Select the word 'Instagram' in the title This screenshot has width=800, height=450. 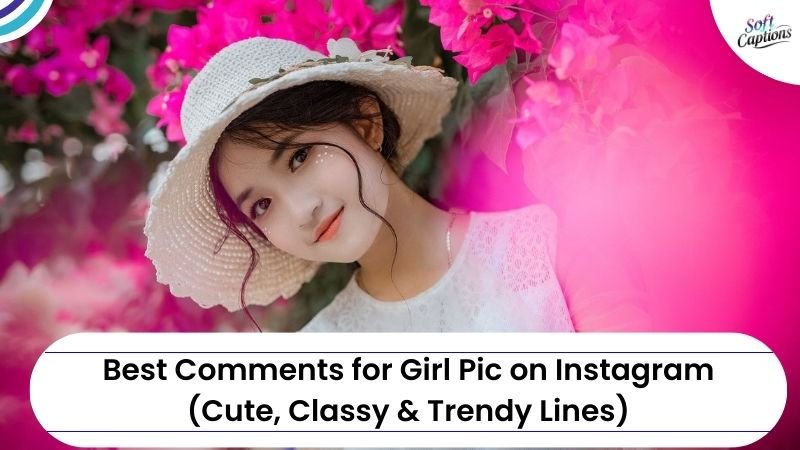(x=634, y=371)
